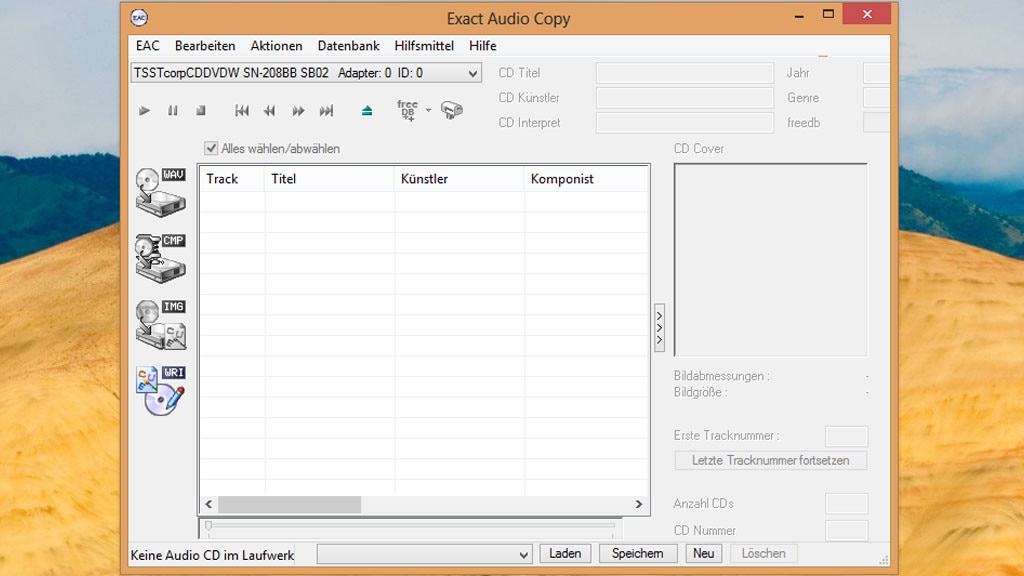Skip to next track with toolbar icon
This screenshot has height=576, width=1024.
point(326,111)
